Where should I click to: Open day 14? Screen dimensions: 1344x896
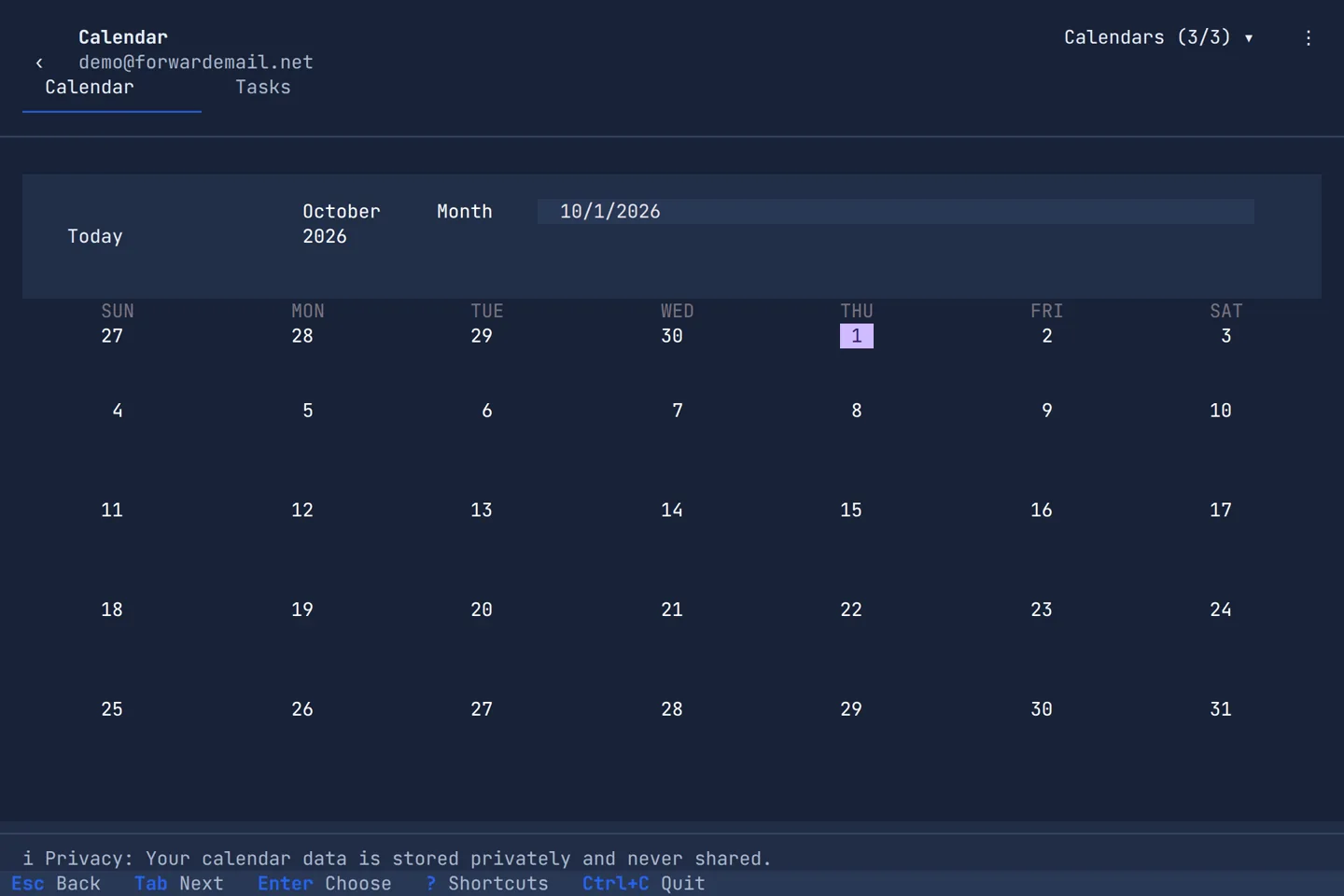click(x=672, y=510)
